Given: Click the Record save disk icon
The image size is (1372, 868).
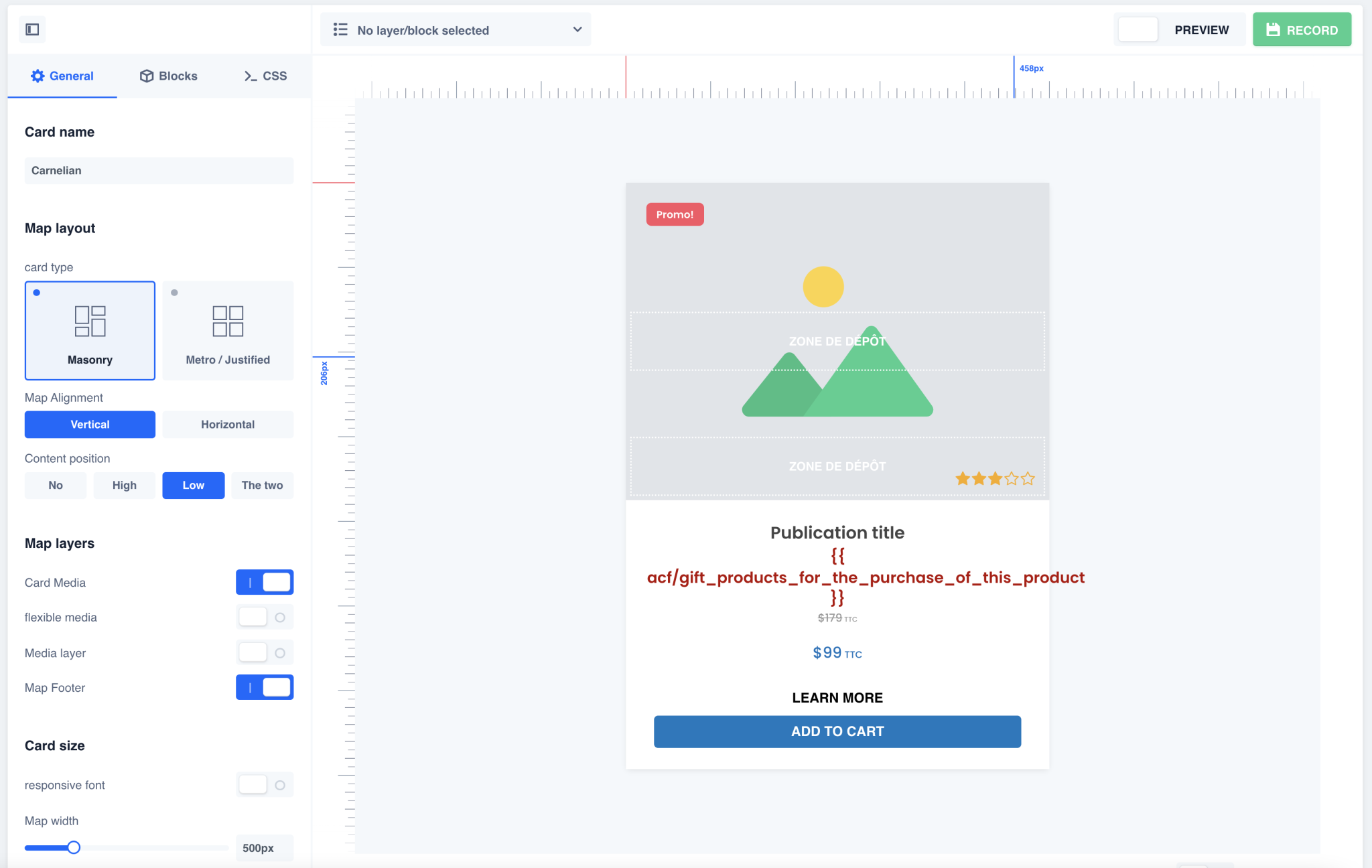Looking at the screenshot, I should click(1273, 29).
